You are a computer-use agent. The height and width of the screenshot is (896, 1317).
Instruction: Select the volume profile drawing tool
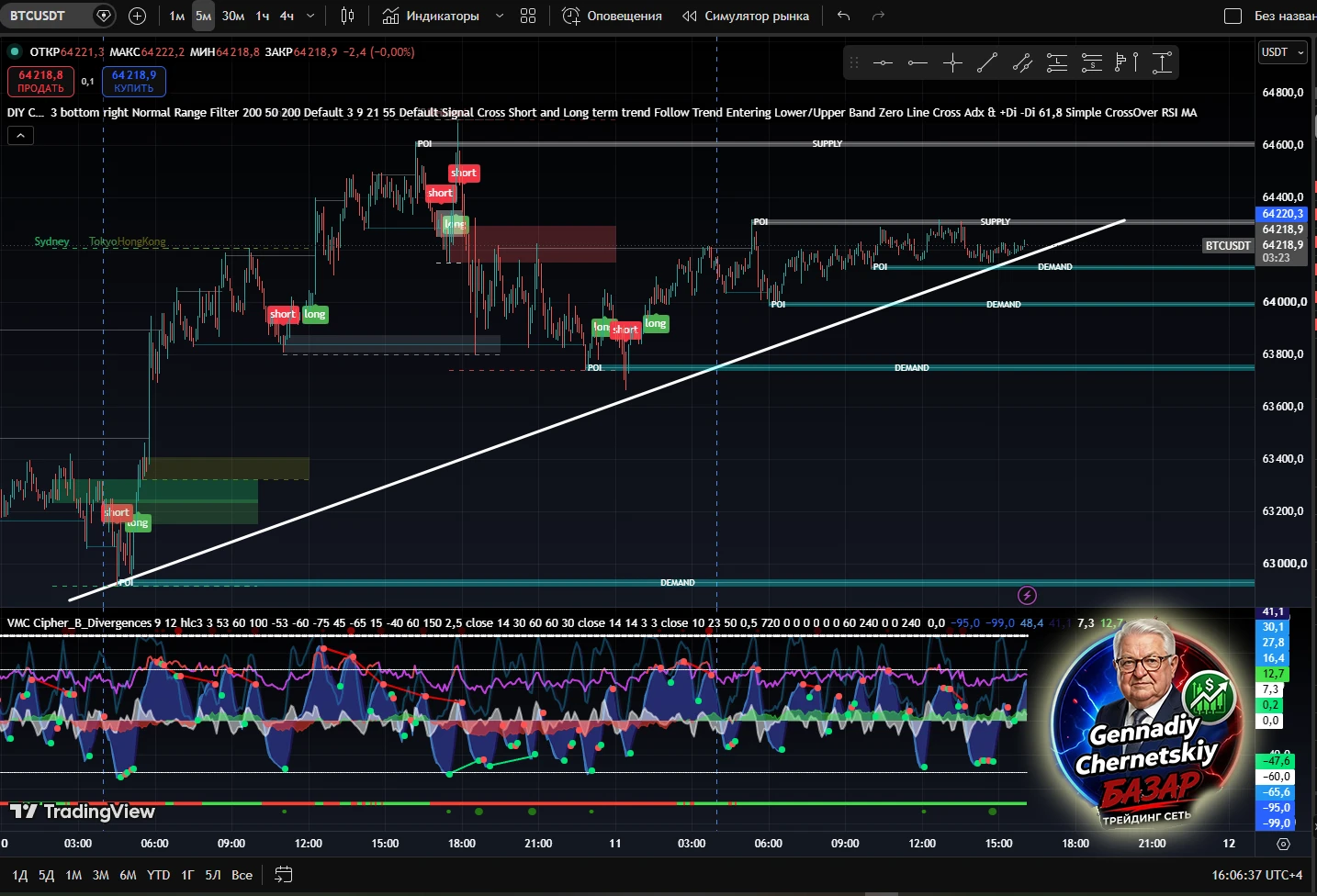coord(1127,62)
